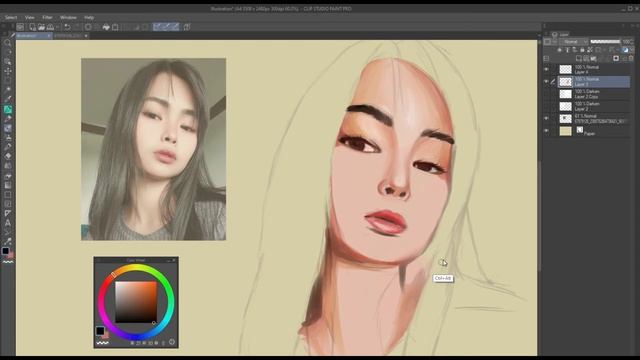Open the Filter menu
640x360 pixels.
47,18
